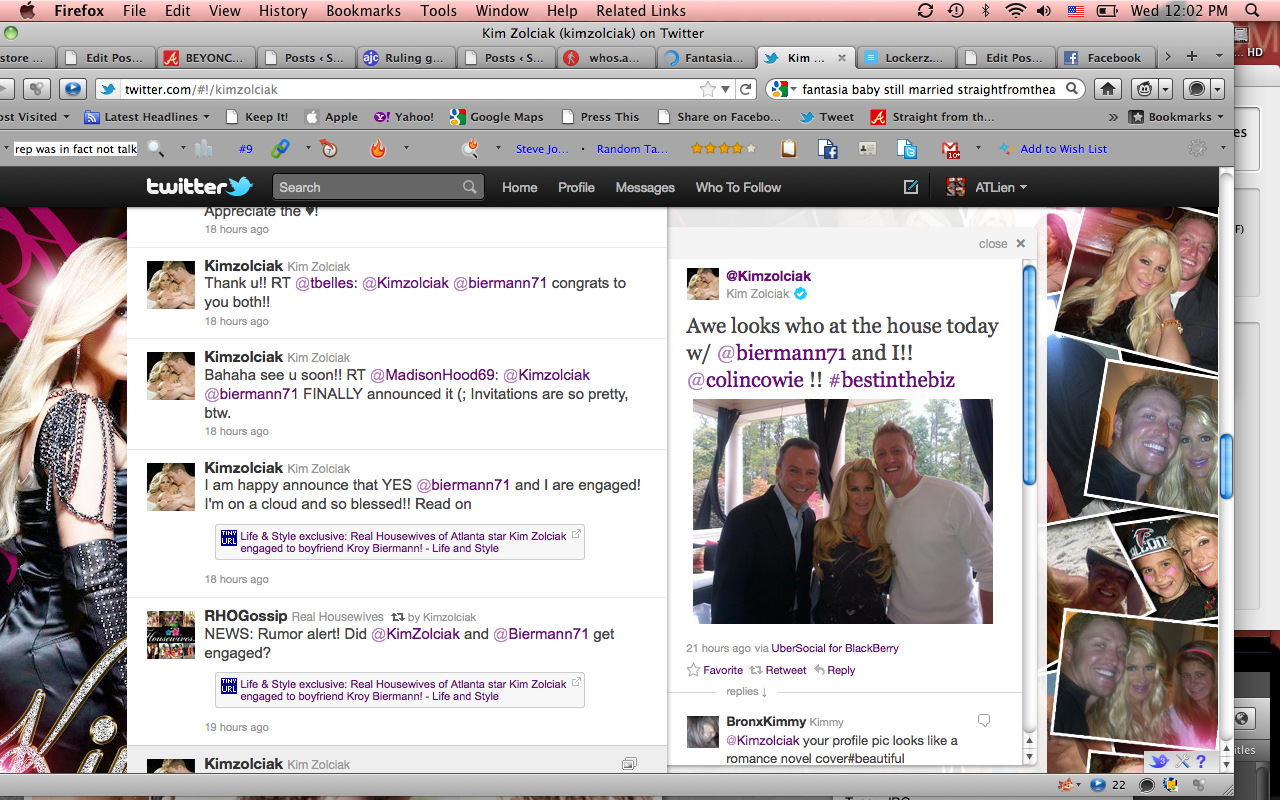Click the compose new tweet icon

coord(911,187)
